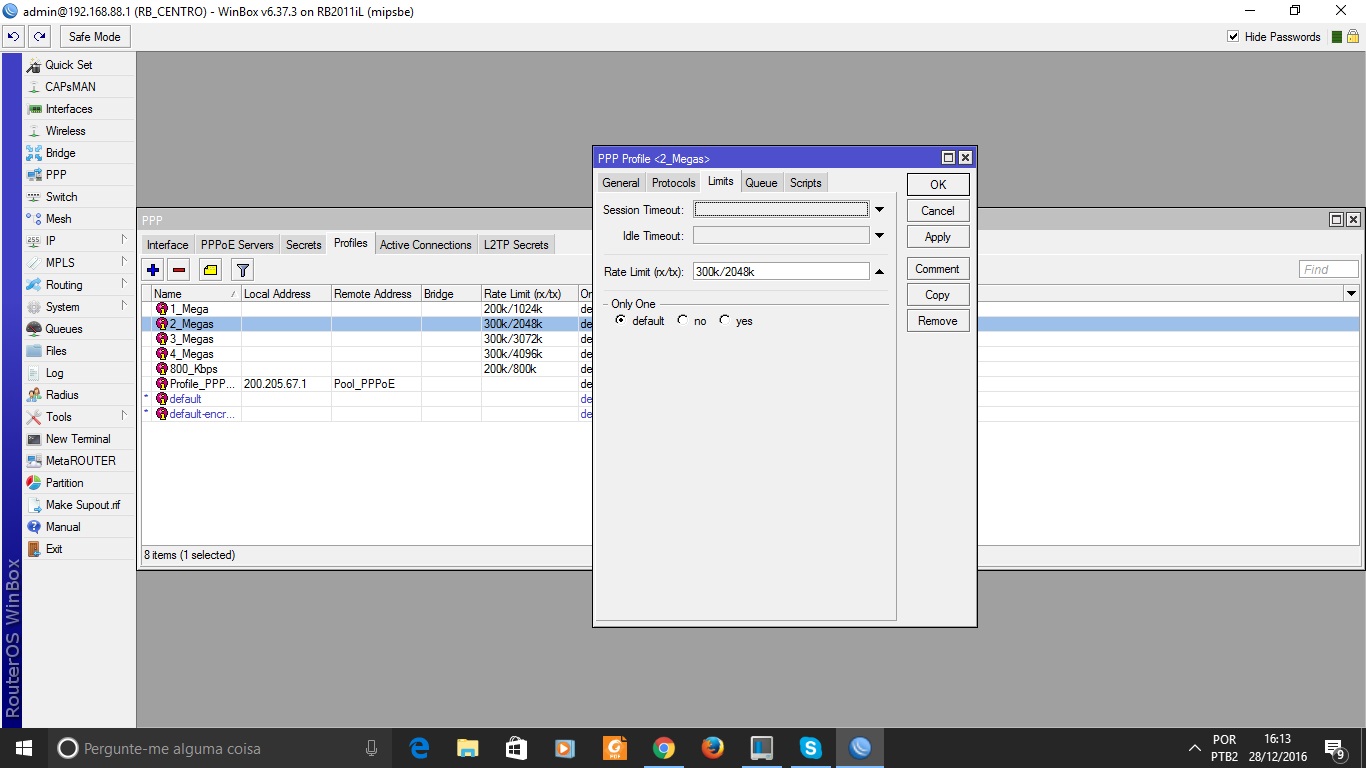
Task: Open Firefox from the Windows taskbar
Action: point(712,748)
